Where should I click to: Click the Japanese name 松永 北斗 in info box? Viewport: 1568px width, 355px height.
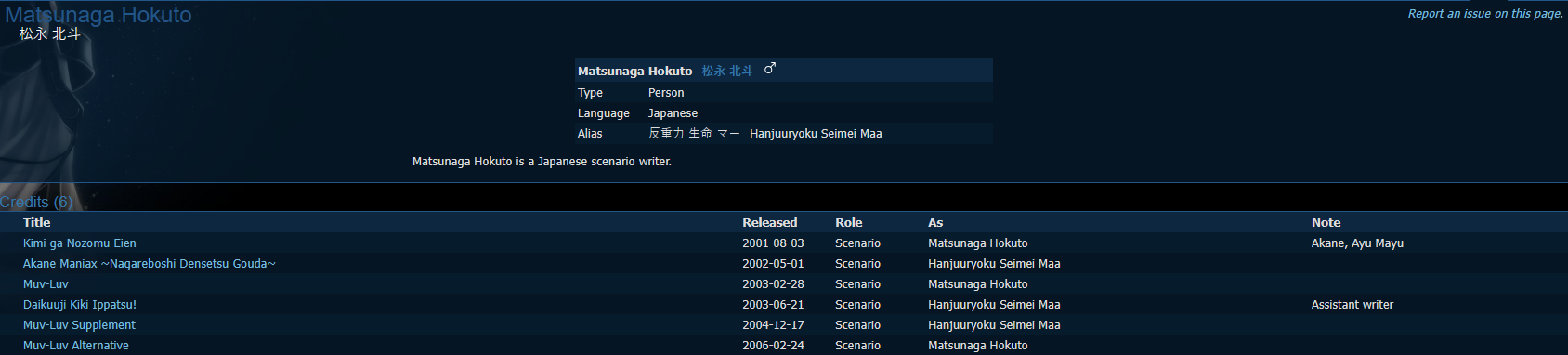727,71
